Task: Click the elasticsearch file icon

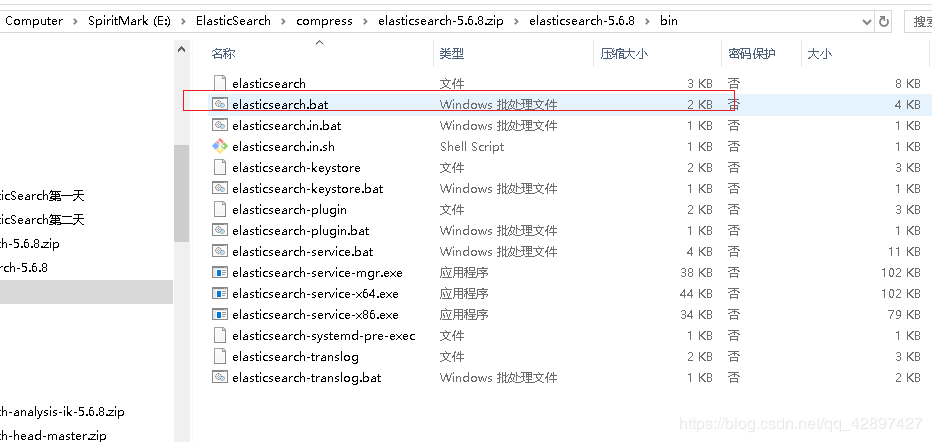Action: point(220,84)
